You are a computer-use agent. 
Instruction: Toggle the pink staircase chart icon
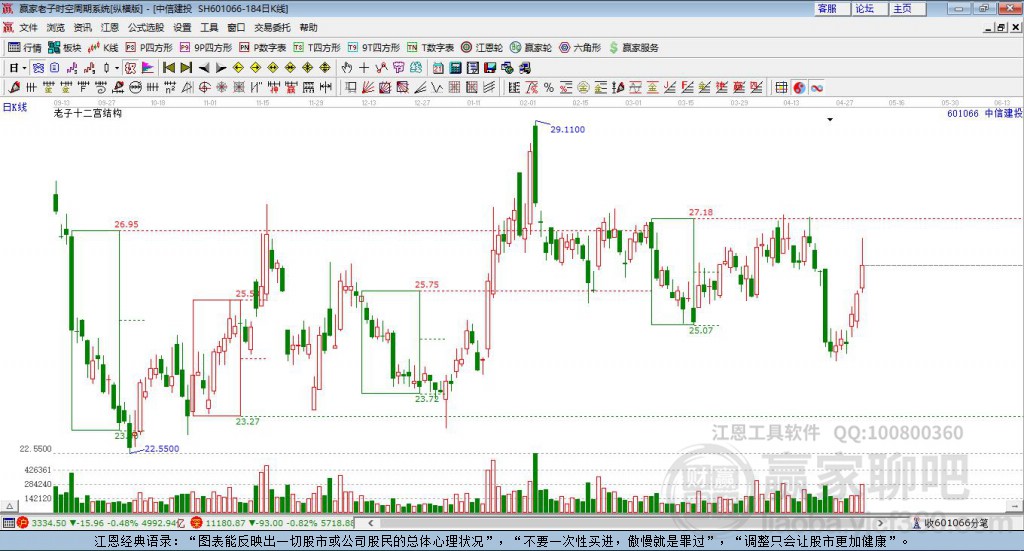click(72, 68)
